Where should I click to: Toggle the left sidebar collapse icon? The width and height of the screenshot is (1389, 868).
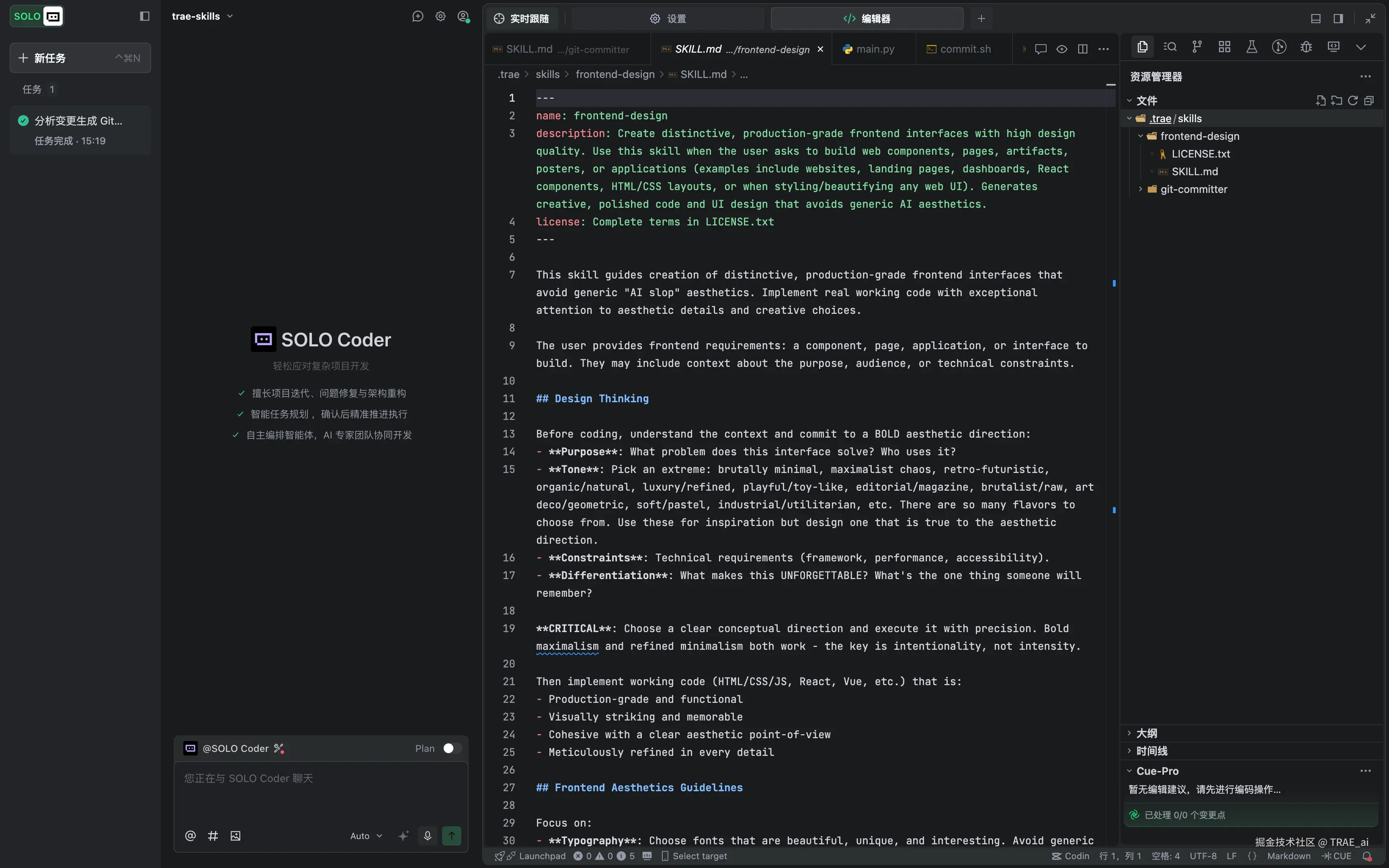click(x=145, y=16)
